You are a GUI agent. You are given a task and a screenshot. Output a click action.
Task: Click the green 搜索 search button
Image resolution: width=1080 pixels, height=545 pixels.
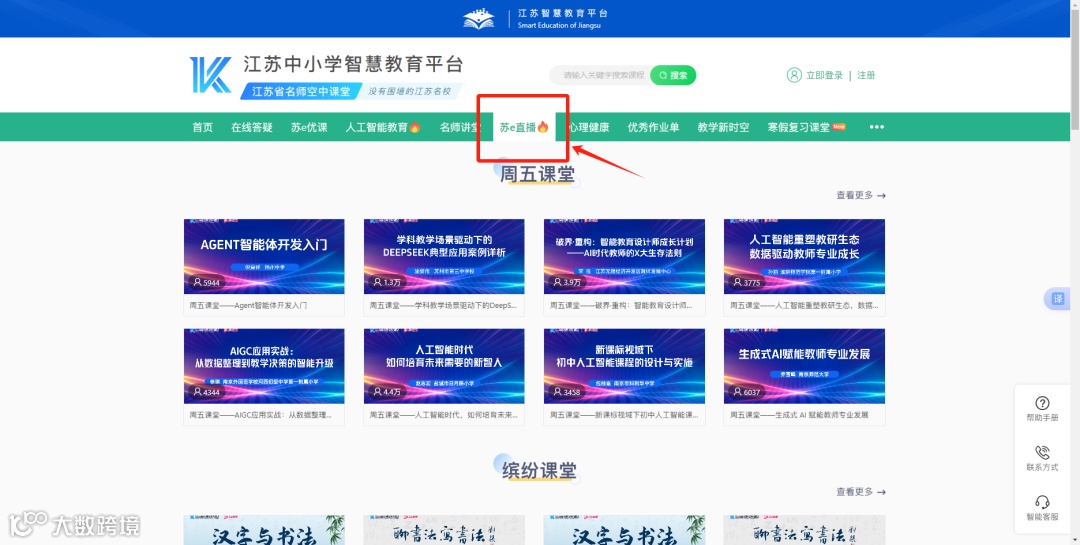tap(673, 75)
